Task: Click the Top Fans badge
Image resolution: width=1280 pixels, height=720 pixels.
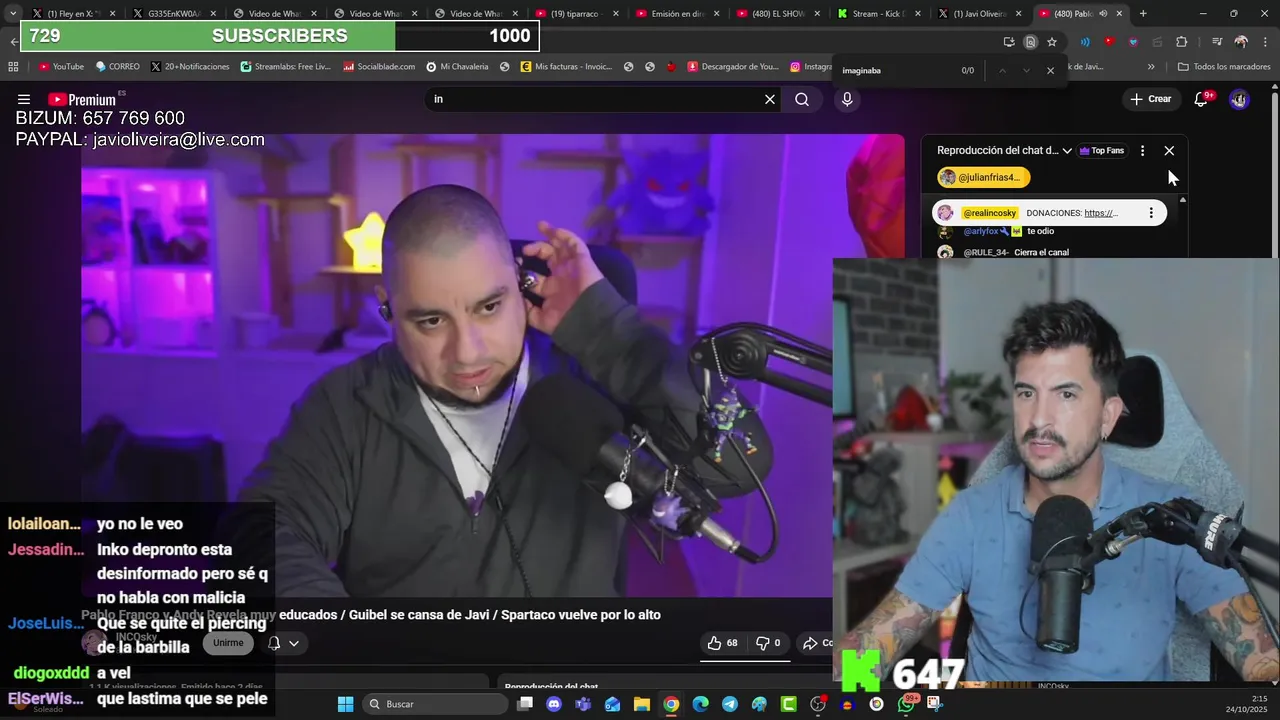Action: [x=1101, y=151]
